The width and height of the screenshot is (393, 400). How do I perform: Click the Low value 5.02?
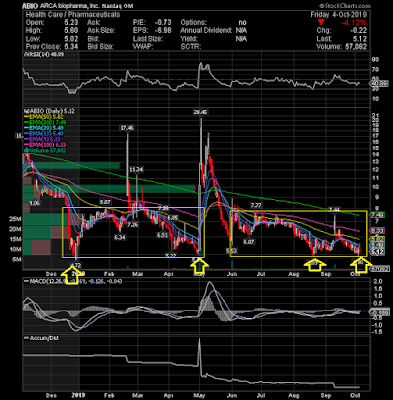(x=72, y=39)
